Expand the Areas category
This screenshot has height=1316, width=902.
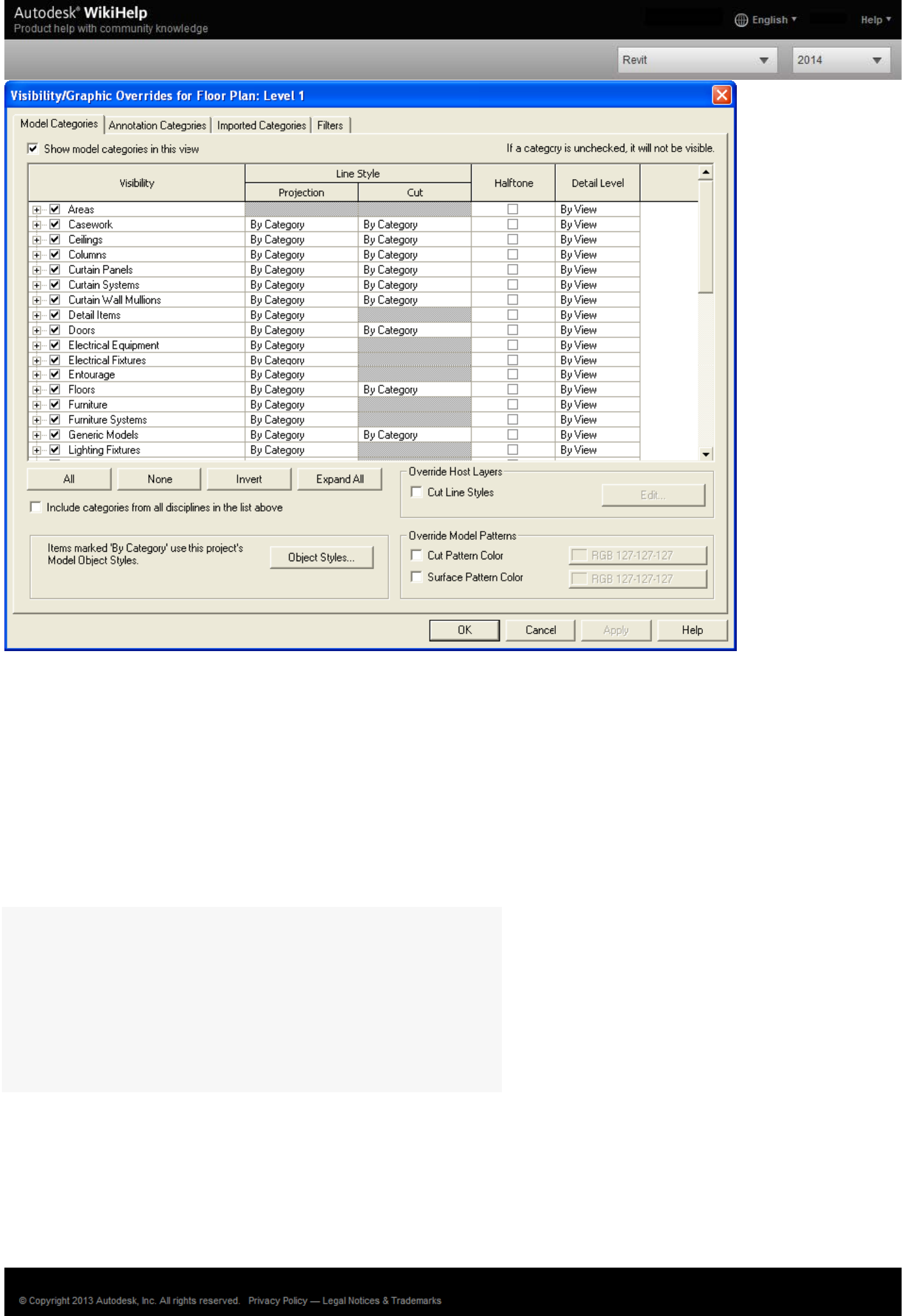[37, 210]
